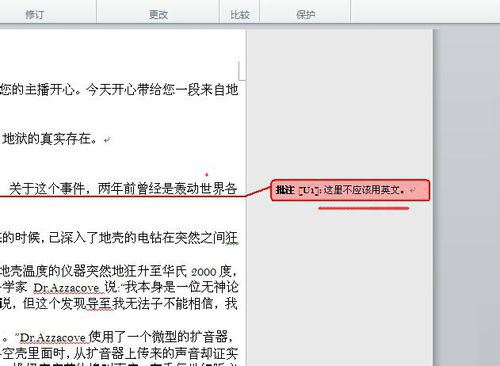Click the line 从扩音器上传来的声音却证实
The width and height of the screenshot is (500, 366).
coord(119,353)
